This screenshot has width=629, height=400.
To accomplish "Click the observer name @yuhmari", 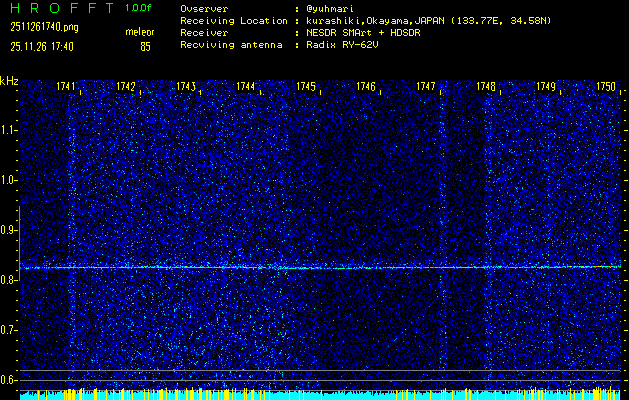I will pos(329,9).
